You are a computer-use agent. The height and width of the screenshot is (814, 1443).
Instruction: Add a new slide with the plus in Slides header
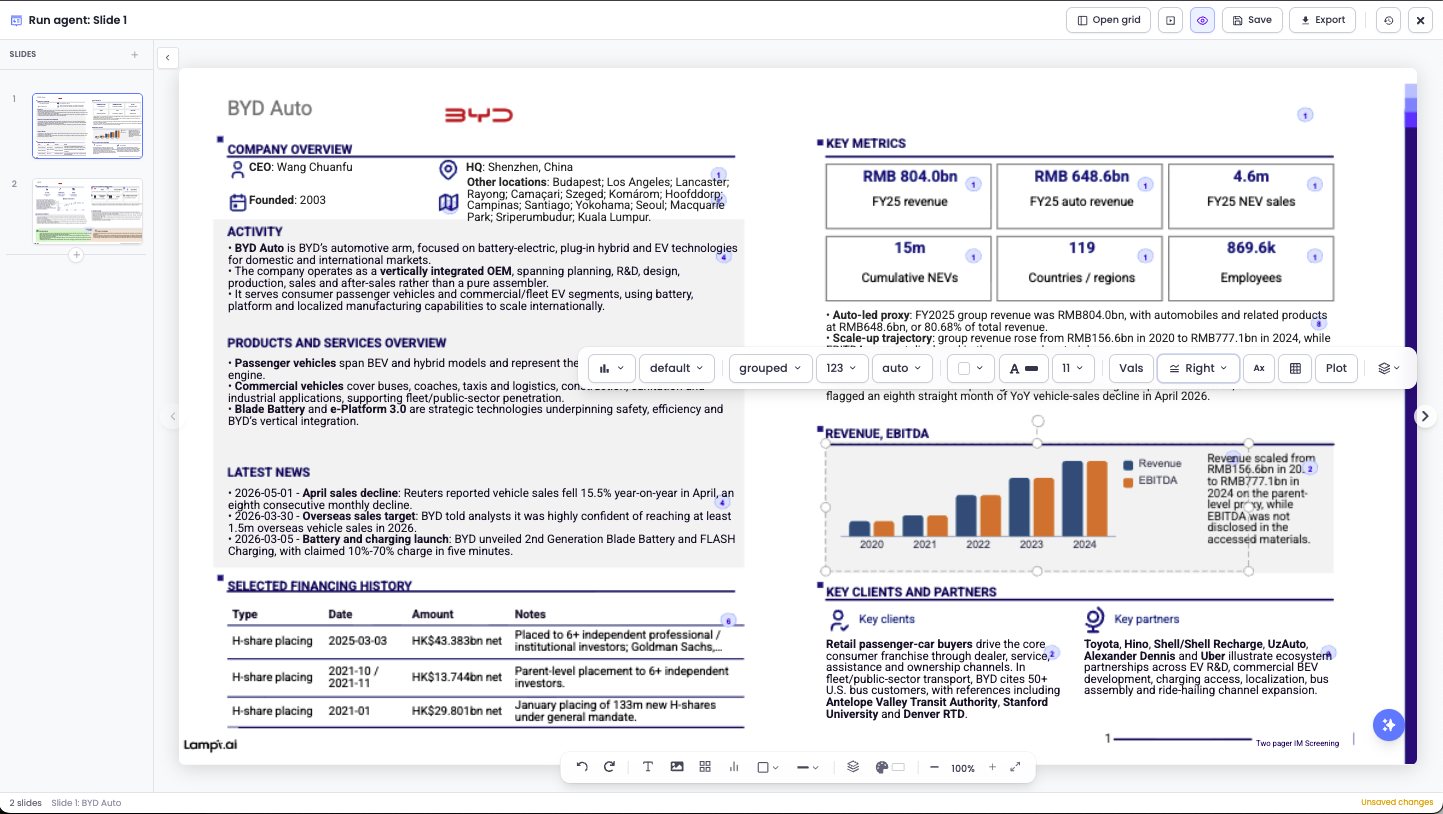click(x=135, y=54)
